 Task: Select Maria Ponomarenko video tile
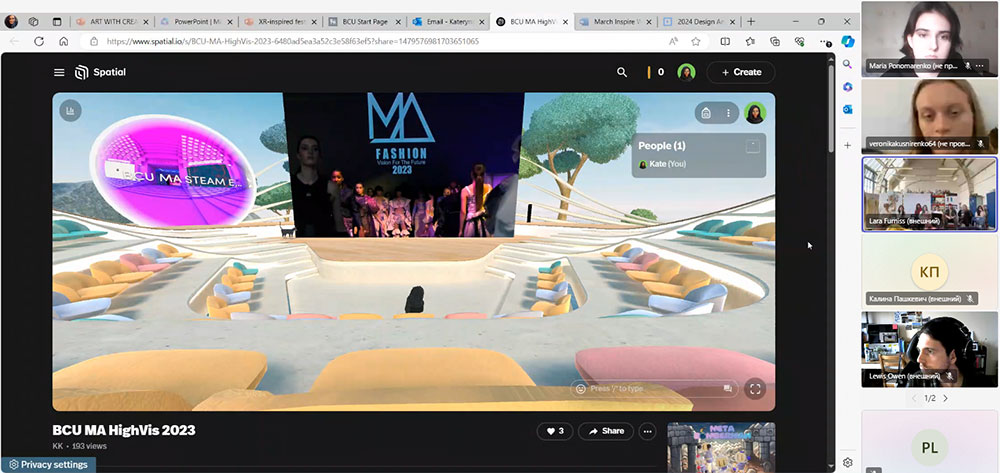(929, 38)
